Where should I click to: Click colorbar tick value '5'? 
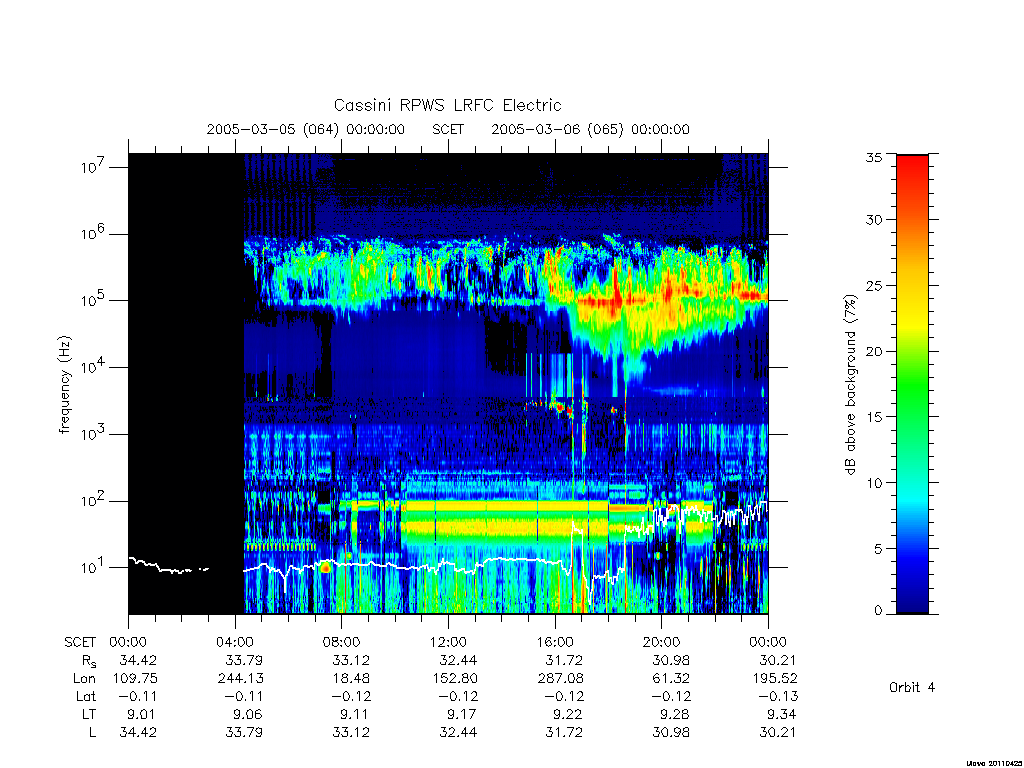pyautogui.click(x=877, y=549)
